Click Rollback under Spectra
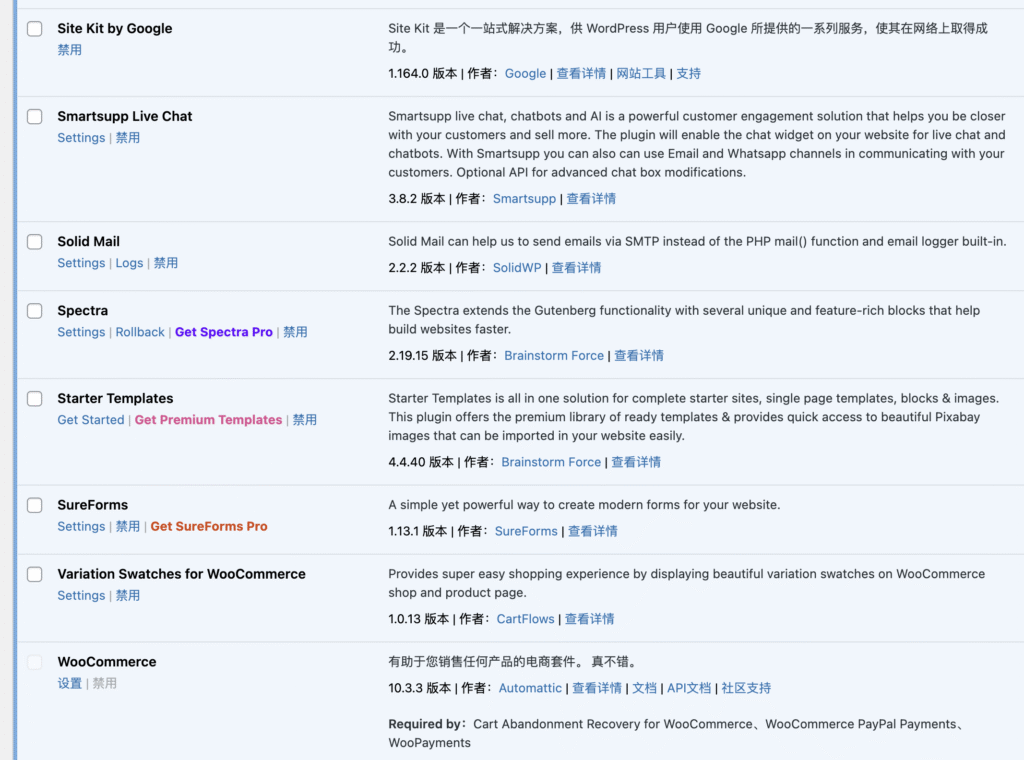This screenshot has height=760, width=1024. (x=140, y=332)
